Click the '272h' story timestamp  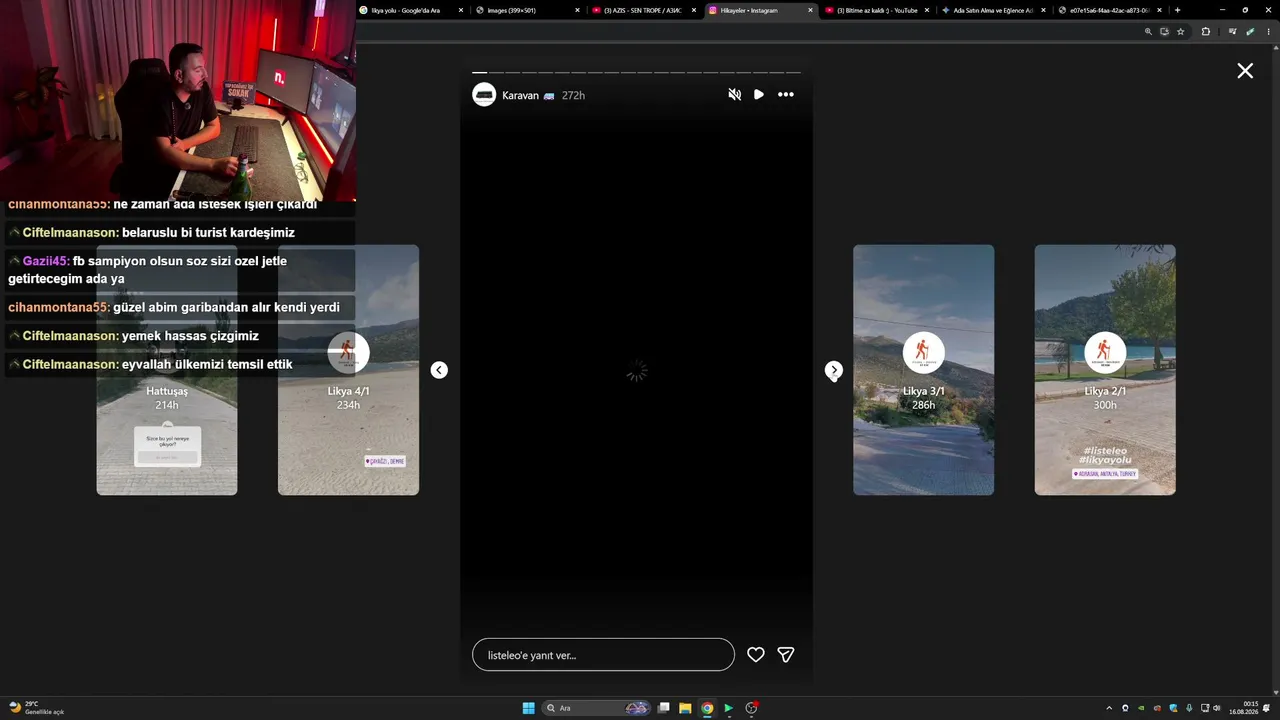click(573, 96)
